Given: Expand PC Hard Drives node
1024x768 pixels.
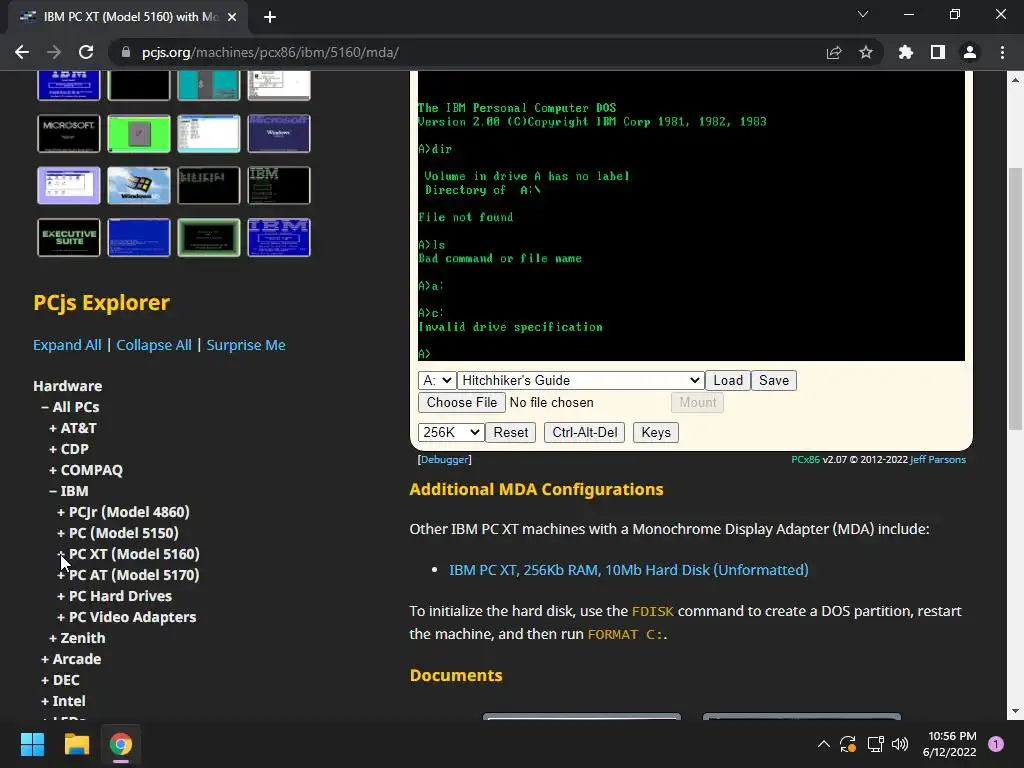Looking at the screenshot, I should tap(61, 596).
